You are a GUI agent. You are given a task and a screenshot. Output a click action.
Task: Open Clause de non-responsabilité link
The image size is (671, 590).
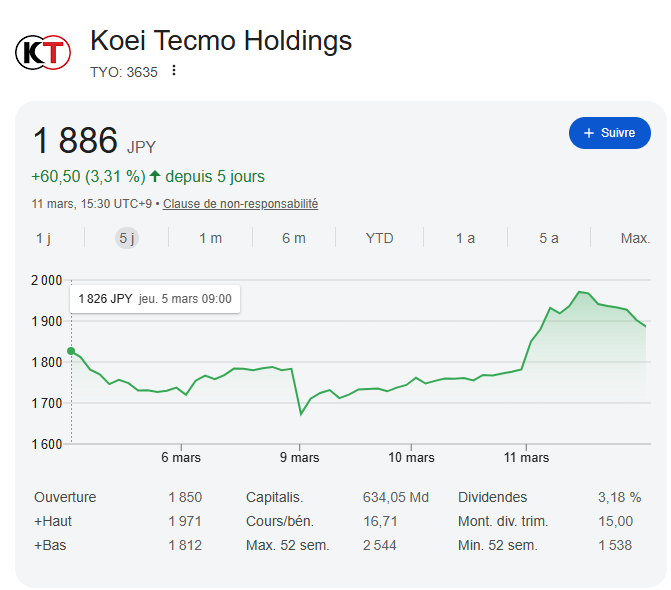(240, 204)
